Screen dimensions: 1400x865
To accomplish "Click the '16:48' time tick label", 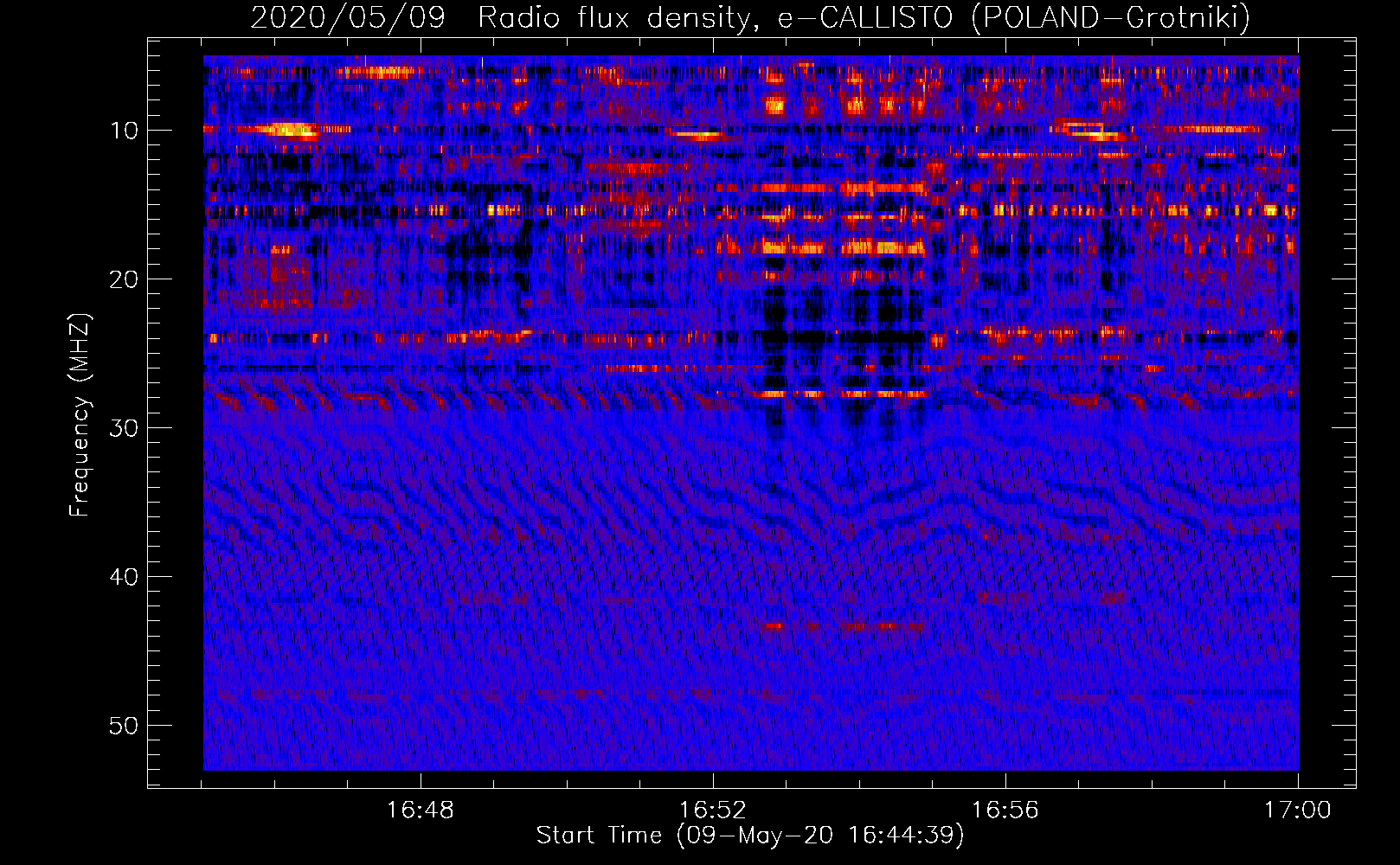I will pos(420,811).
